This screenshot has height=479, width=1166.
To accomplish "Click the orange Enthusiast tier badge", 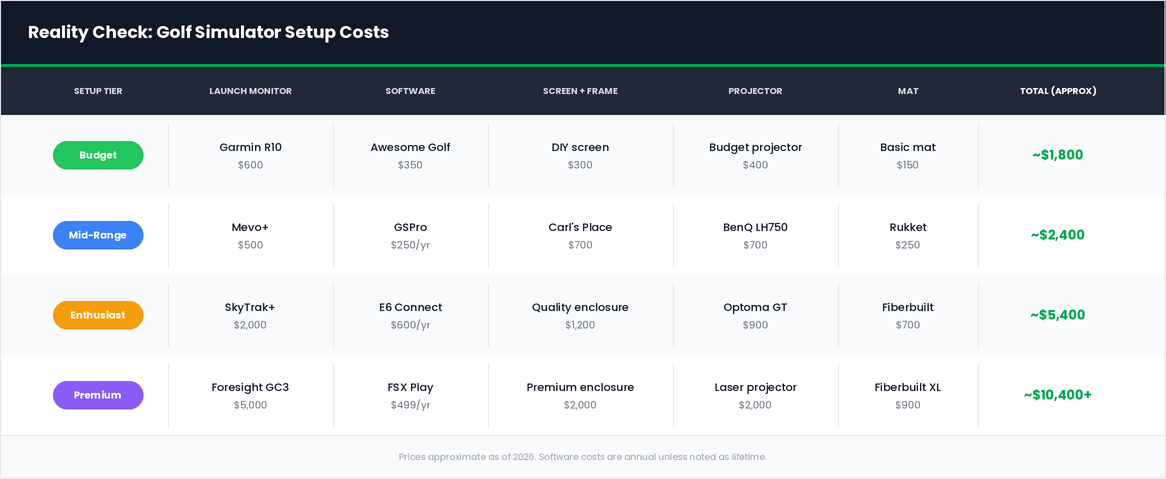I will (x=98, y=315).
